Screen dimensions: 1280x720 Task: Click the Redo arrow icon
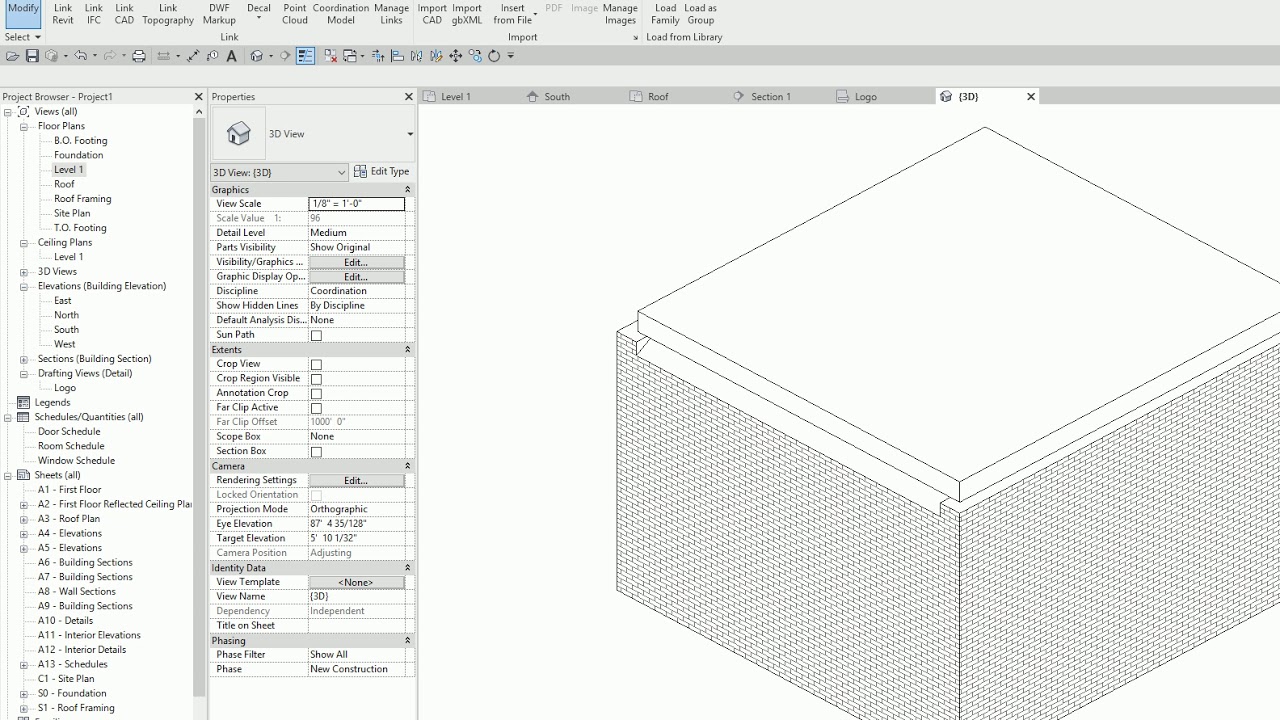(110, 56)
